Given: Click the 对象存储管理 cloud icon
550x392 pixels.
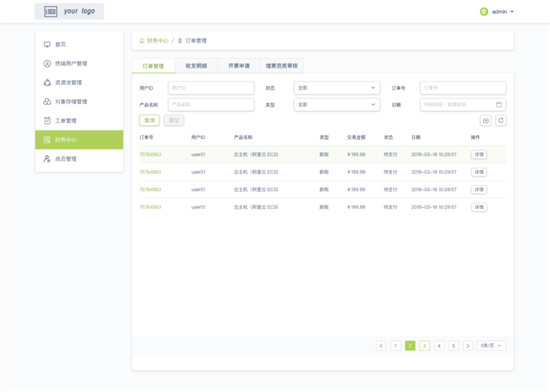Looking at the screenshot, I should coord(47,101).
